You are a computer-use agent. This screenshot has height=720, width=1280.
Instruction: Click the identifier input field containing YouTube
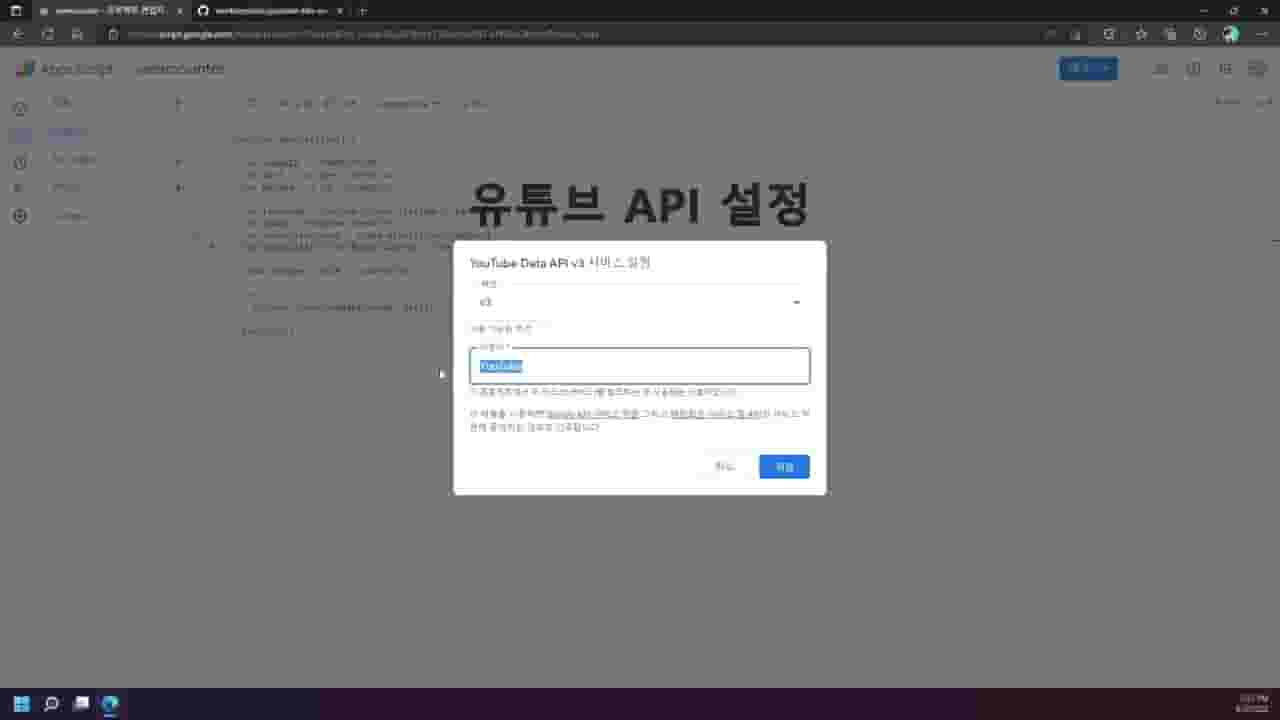(x=640, y=366)
